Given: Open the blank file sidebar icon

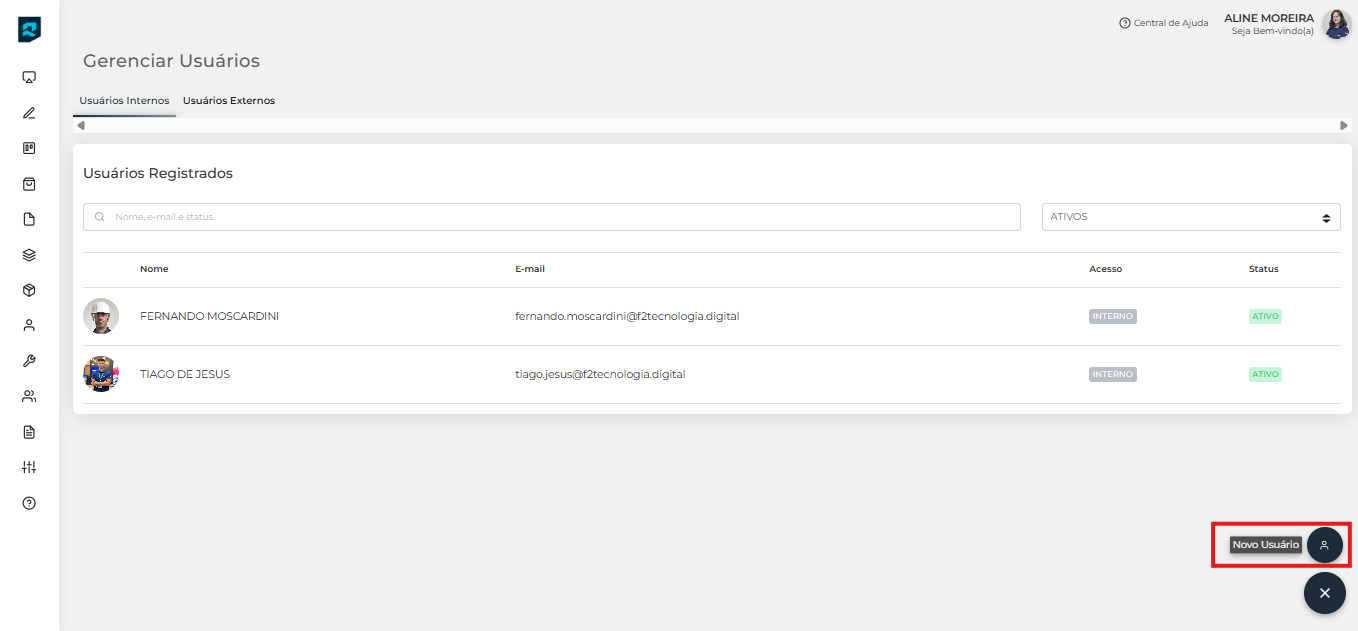Looking at the screenshot, I should pos(29,219).
